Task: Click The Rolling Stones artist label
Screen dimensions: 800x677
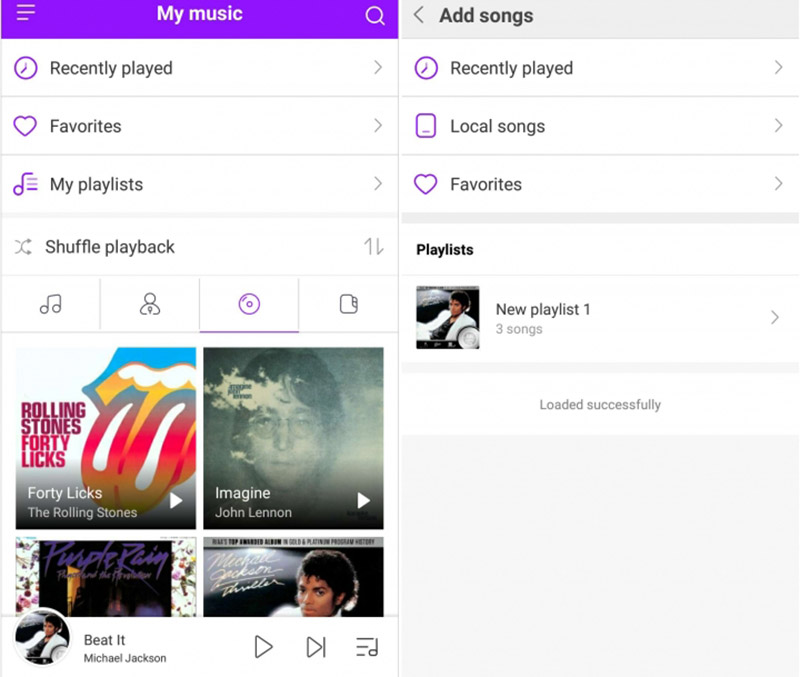Action: click(83, 512)
